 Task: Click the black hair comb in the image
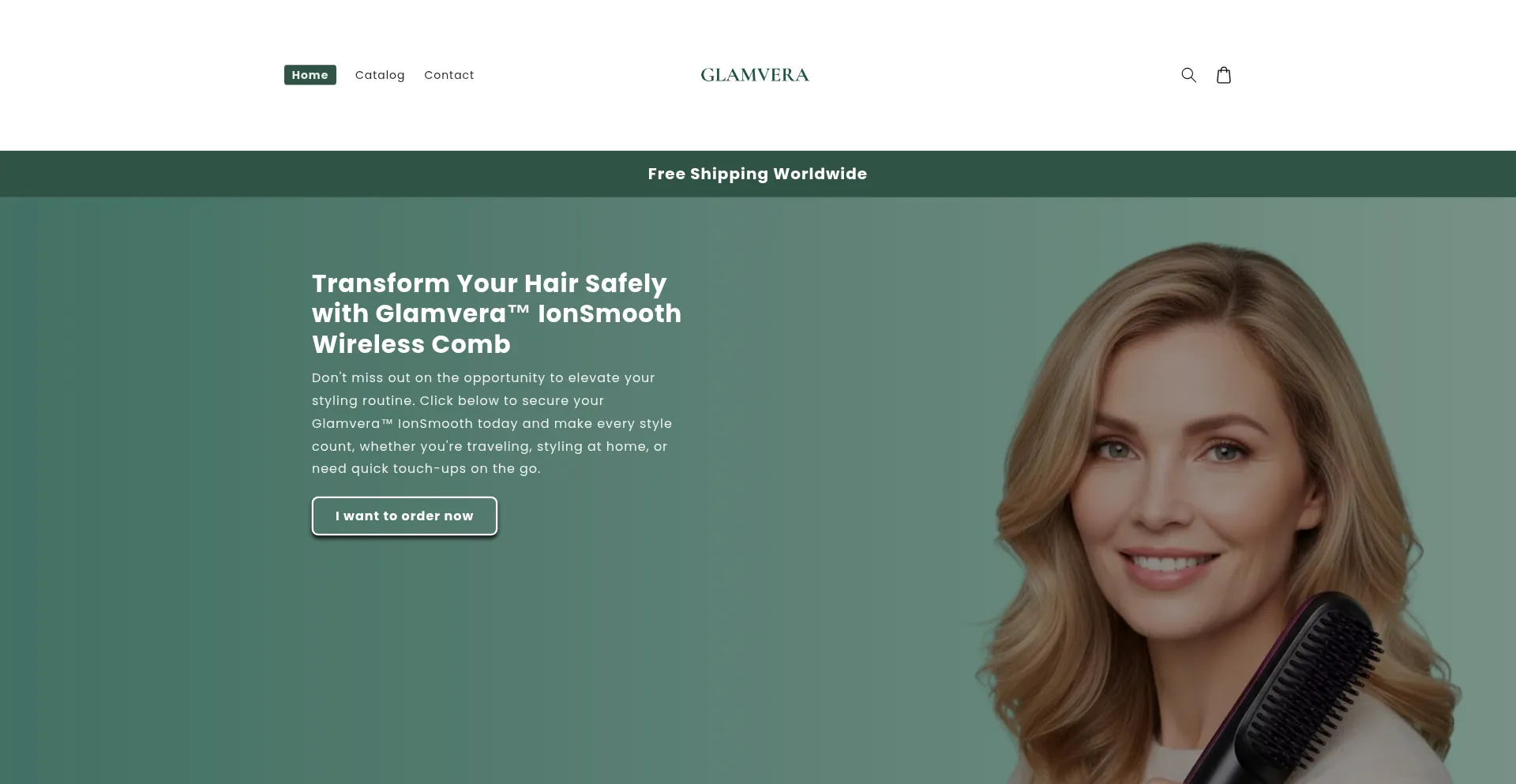pyautogui.click(x=1295, y=687)
